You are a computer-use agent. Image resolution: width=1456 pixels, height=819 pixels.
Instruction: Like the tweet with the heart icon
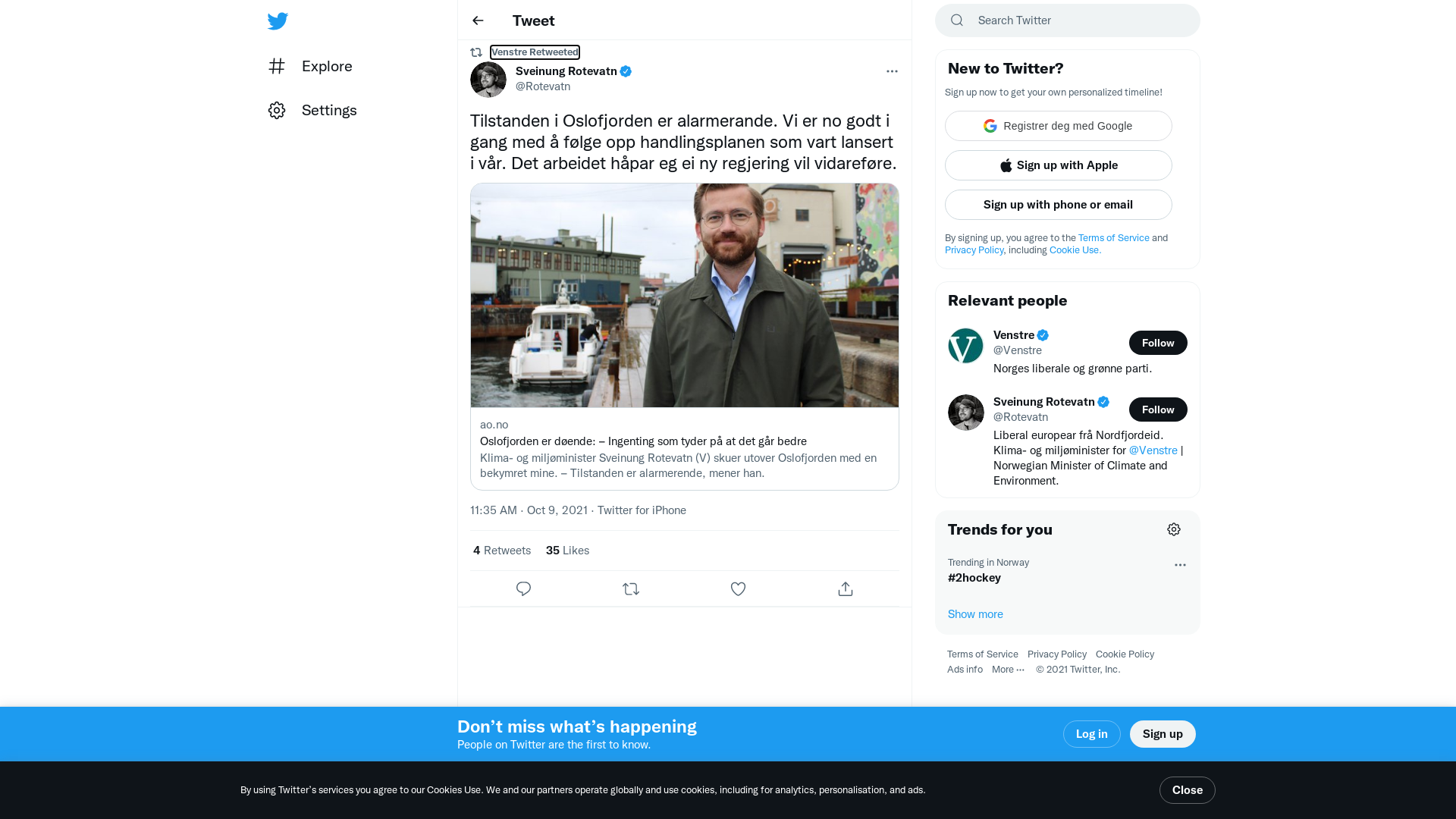click(x=738, y=589)
